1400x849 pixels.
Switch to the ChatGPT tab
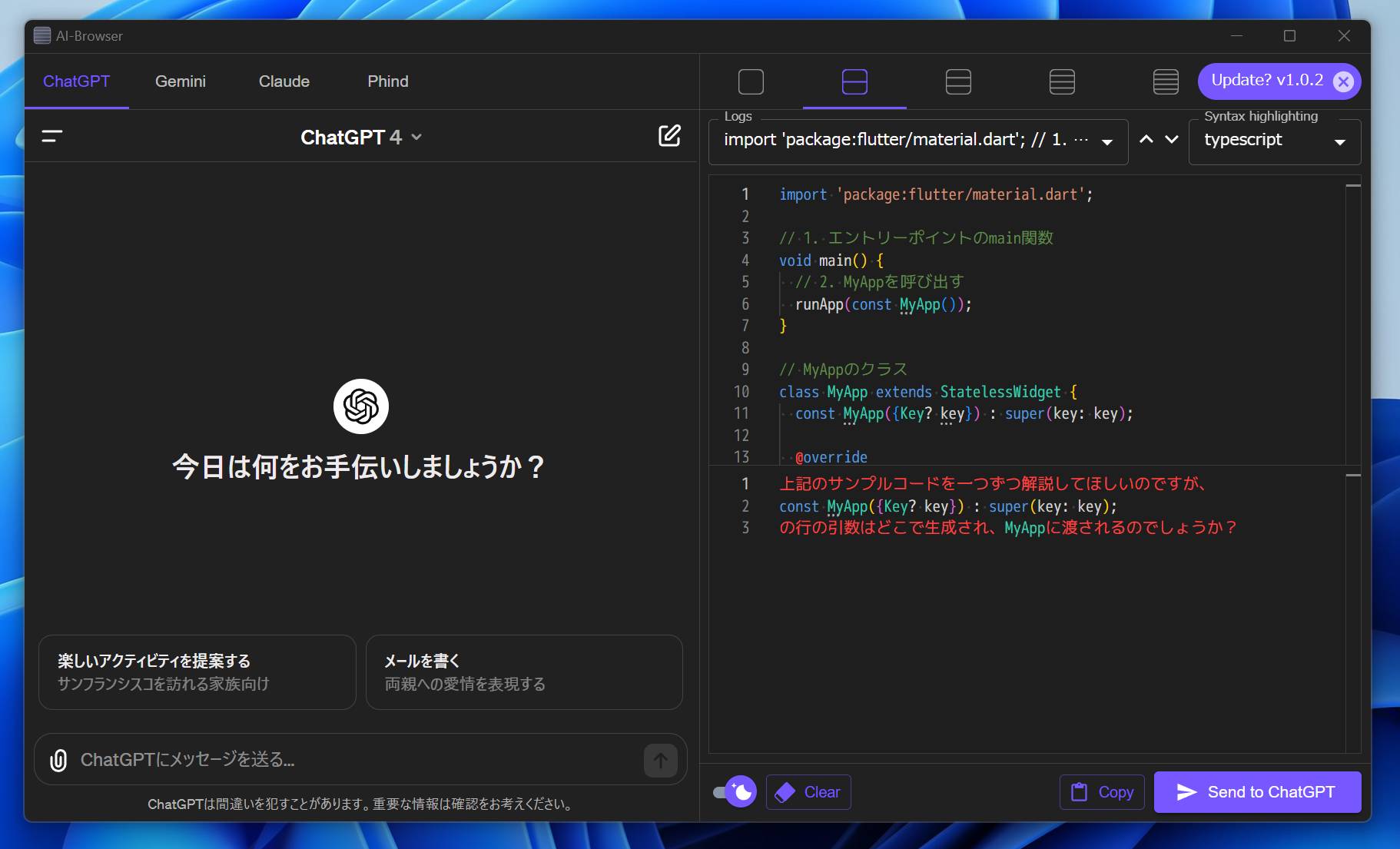76,81
